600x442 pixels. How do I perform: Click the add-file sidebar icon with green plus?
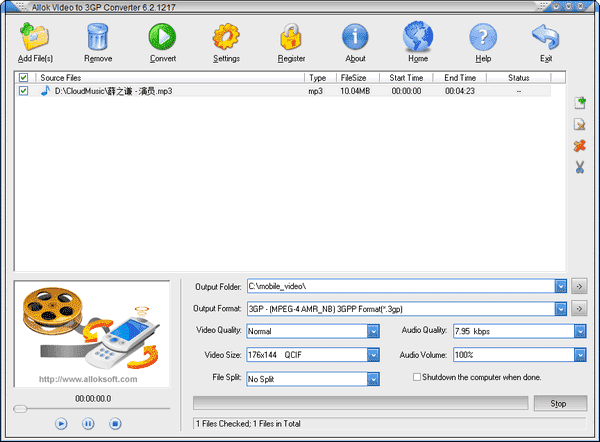(580, 103)
